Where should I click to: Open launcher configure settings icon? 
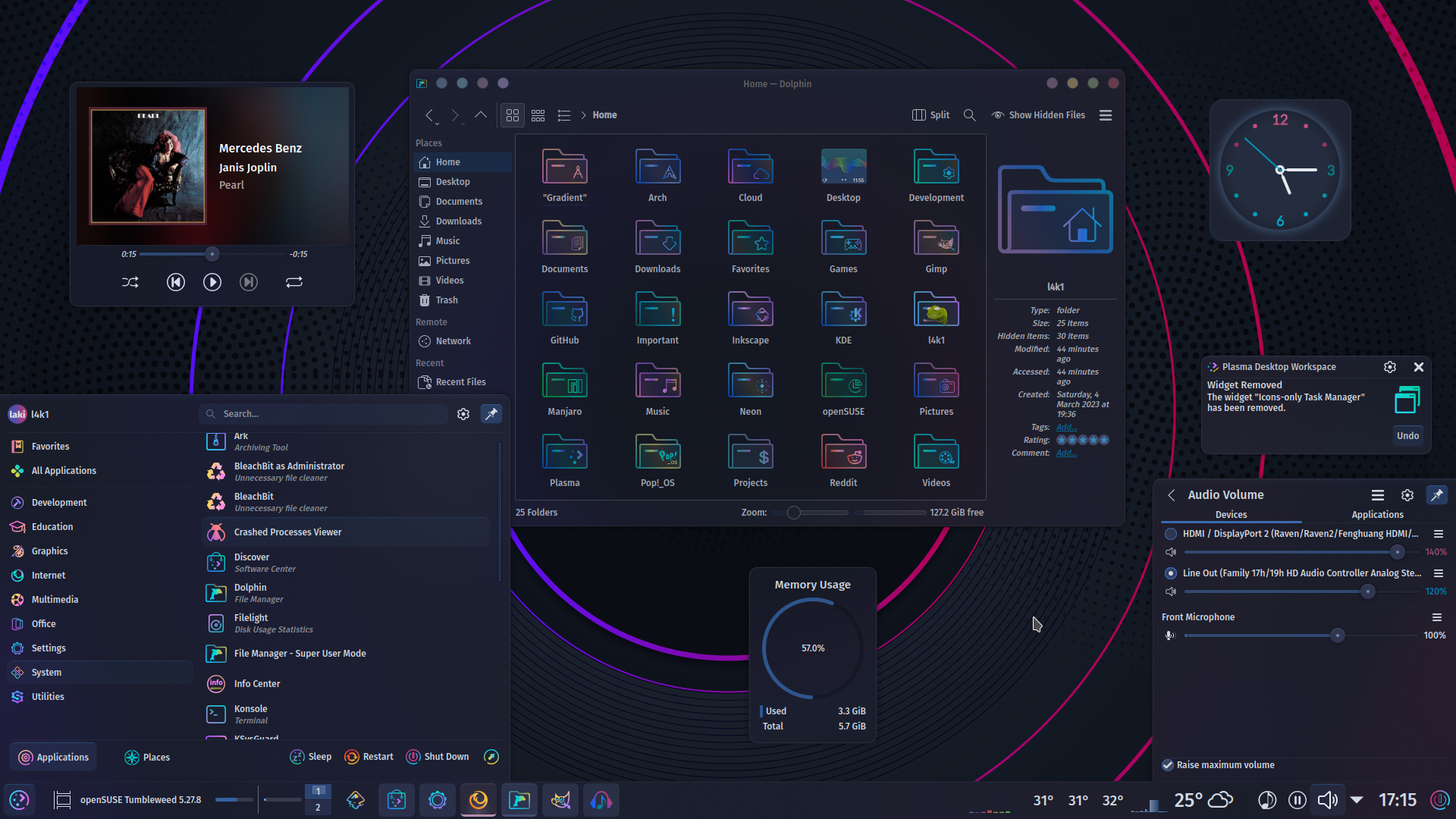463,414
